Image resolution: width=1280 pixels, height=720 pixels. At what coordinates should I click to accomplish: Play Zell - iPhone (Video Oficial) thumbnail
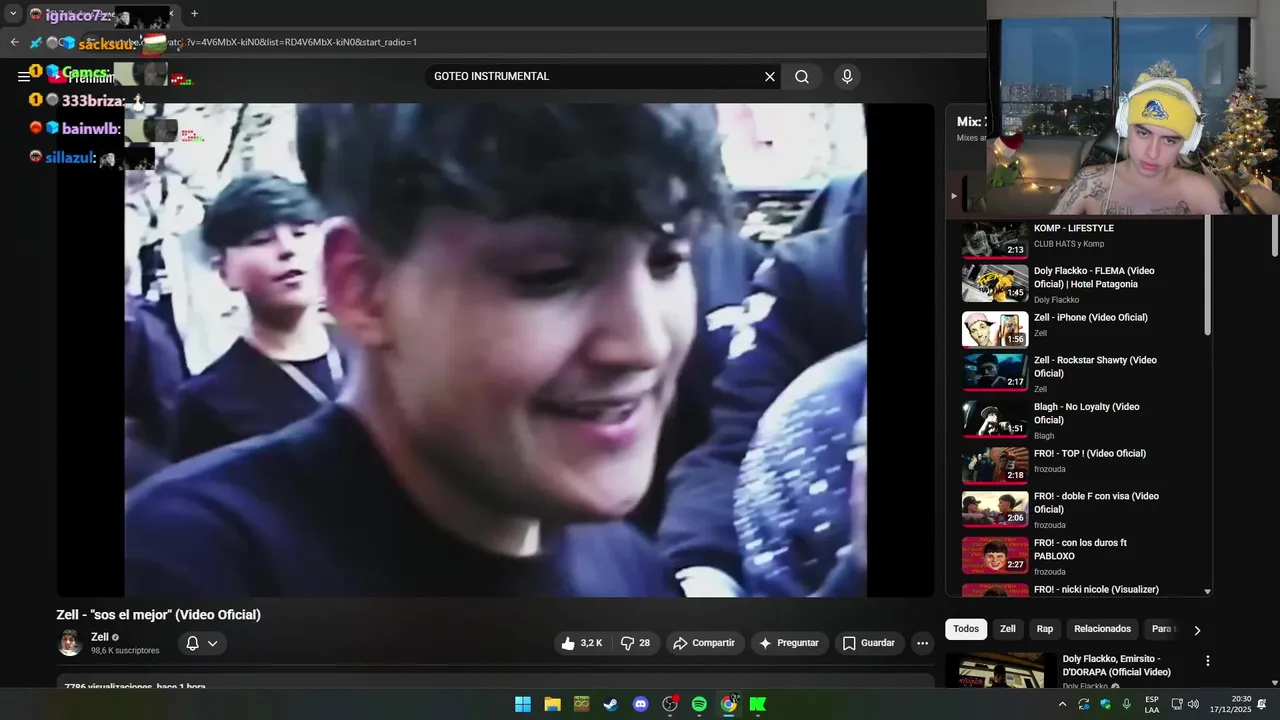coord(995,329)
